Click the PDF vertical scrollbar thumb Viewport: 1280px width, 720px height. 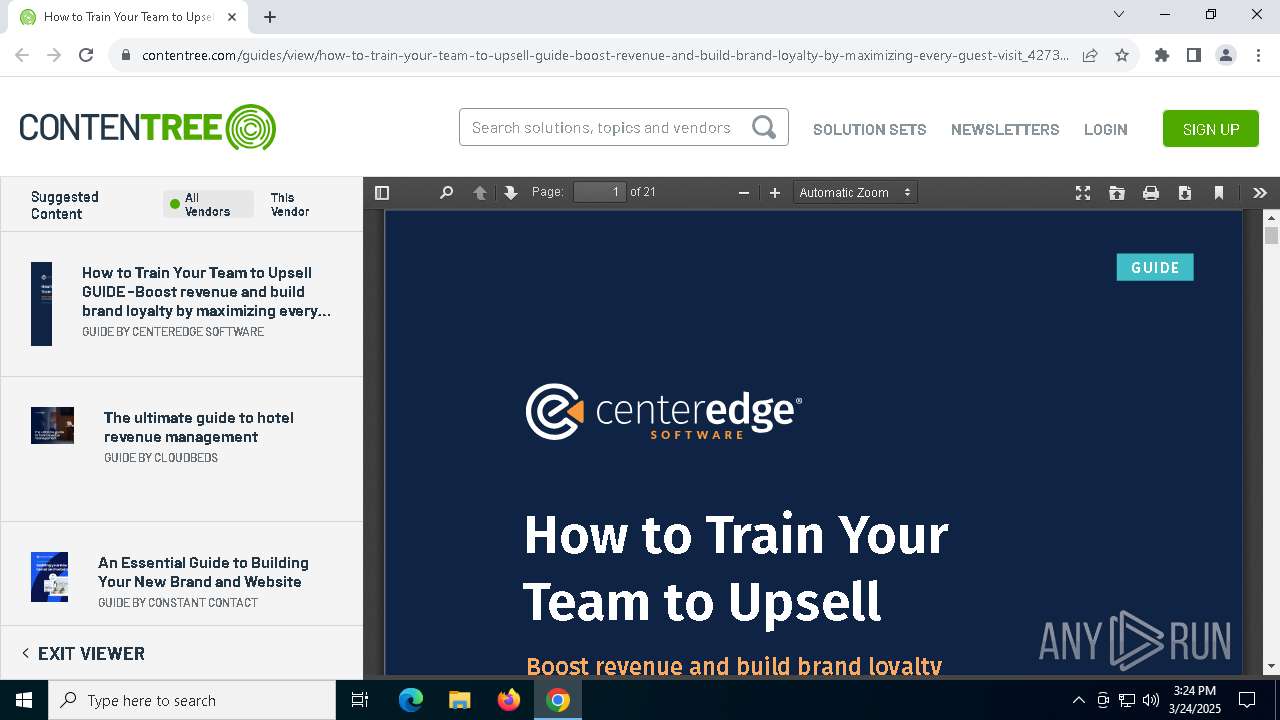pos(1271,235)
